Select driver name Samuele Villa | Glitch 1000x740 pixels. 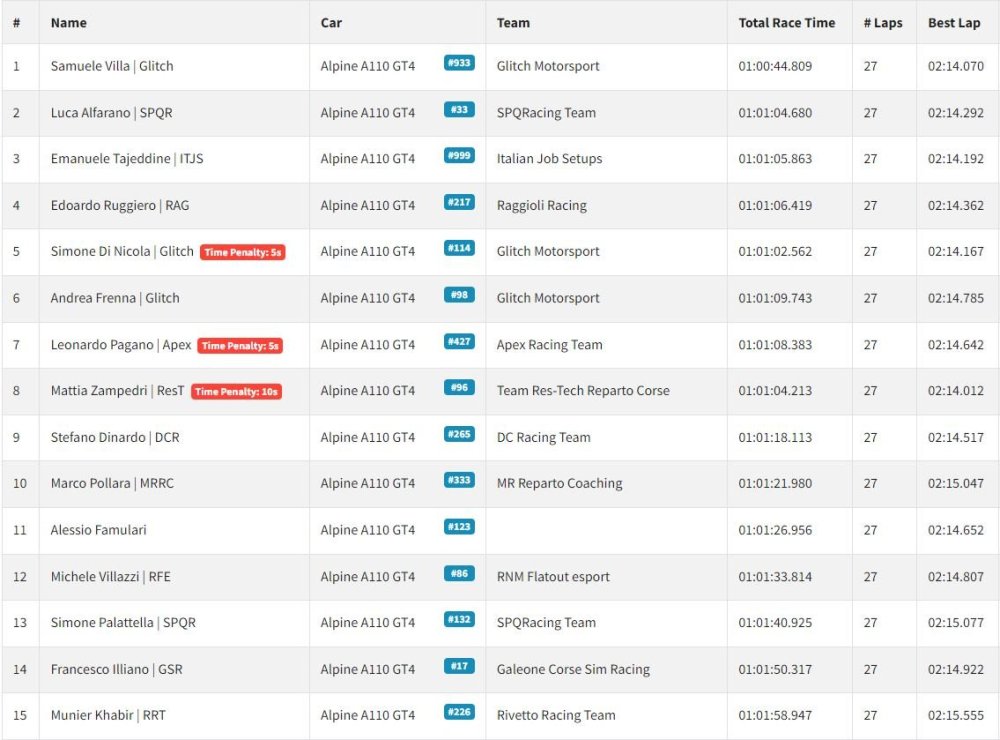pos(112,66)
